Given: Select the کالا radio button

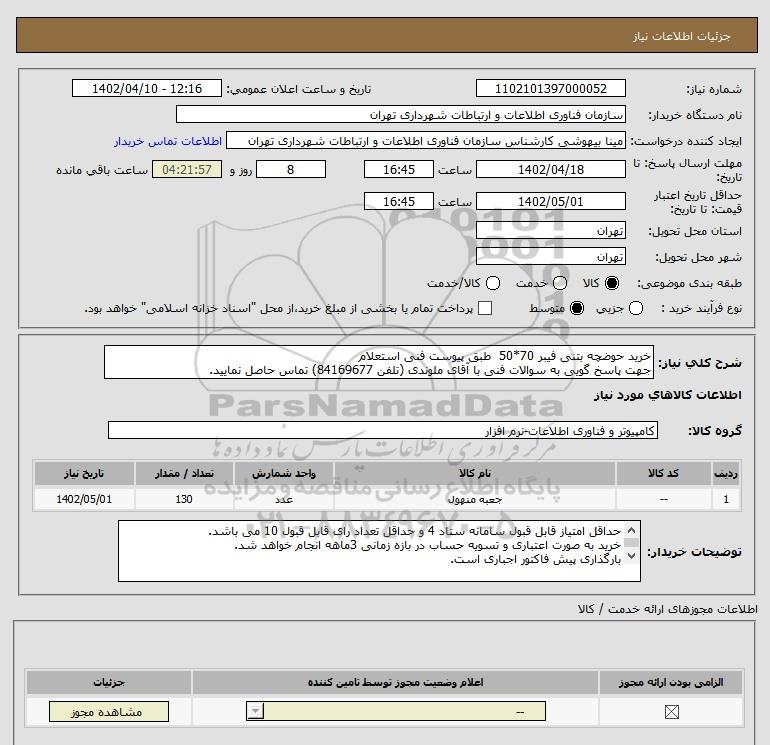Looking at the screenshot, I should click(612, 283).
